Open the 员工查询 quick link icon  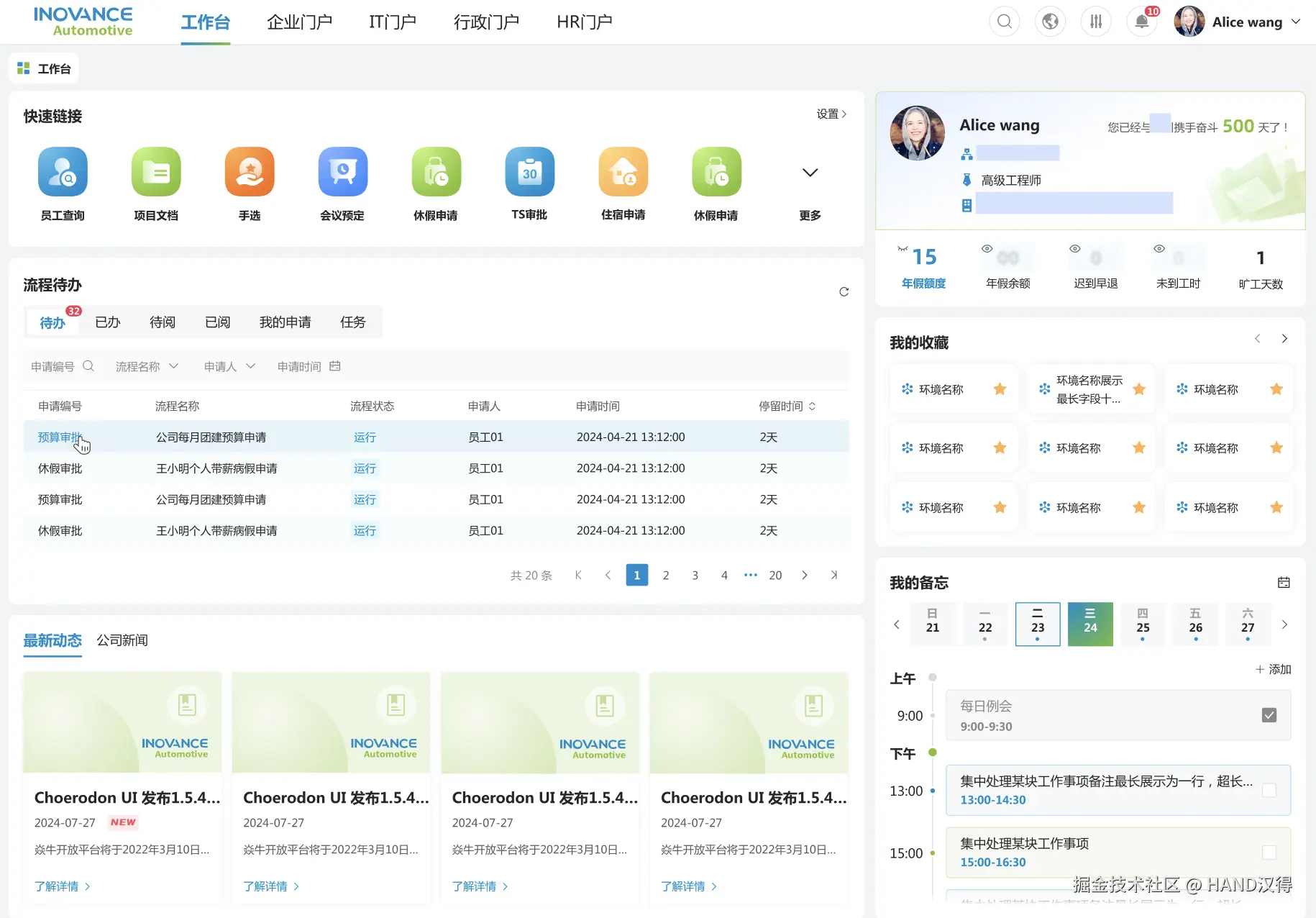pyautogui.click(x=63, y=172)
